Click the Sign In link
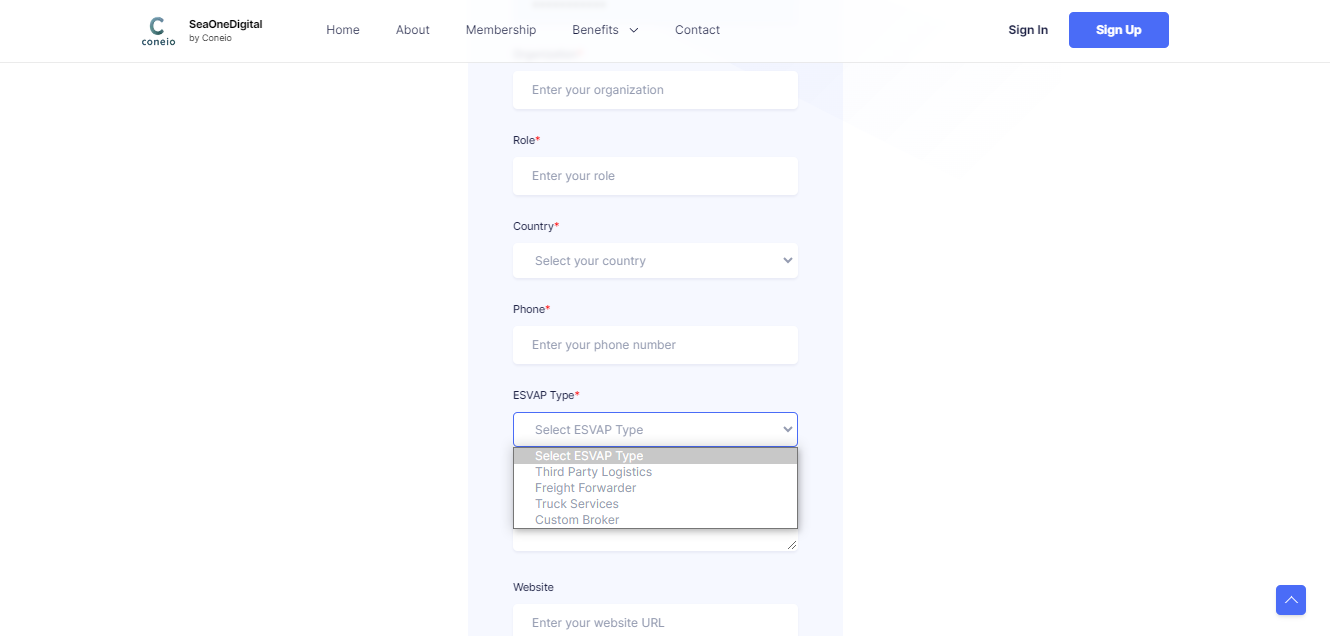1330x636 pixels. click(1028, 30)
